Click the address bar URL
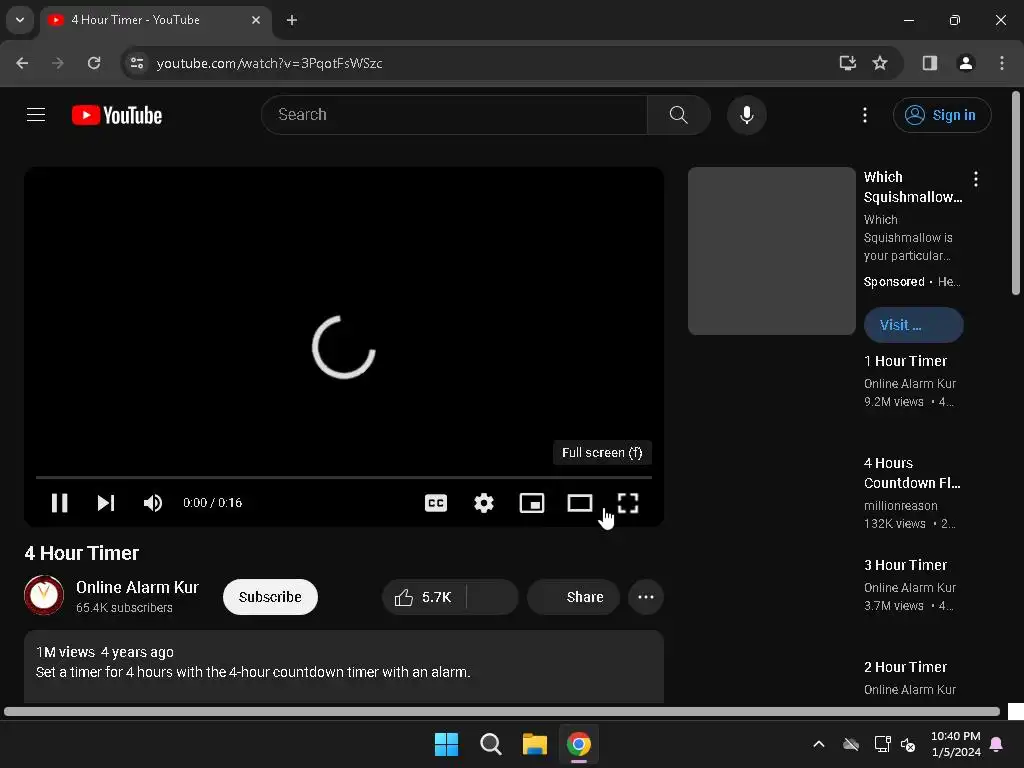Screen dimensions: 1024x768 (x=270, y=63)
